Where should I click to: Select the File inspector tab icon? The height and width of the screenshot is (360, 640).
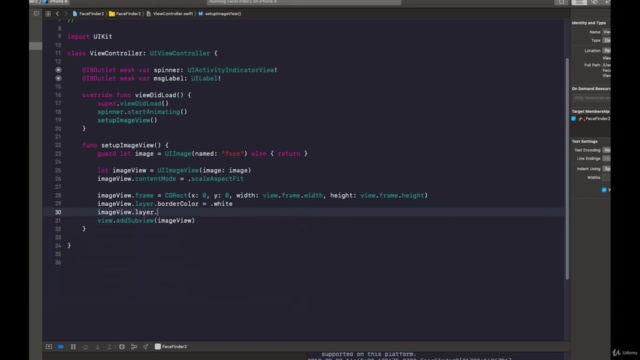[x=579, y=2]
